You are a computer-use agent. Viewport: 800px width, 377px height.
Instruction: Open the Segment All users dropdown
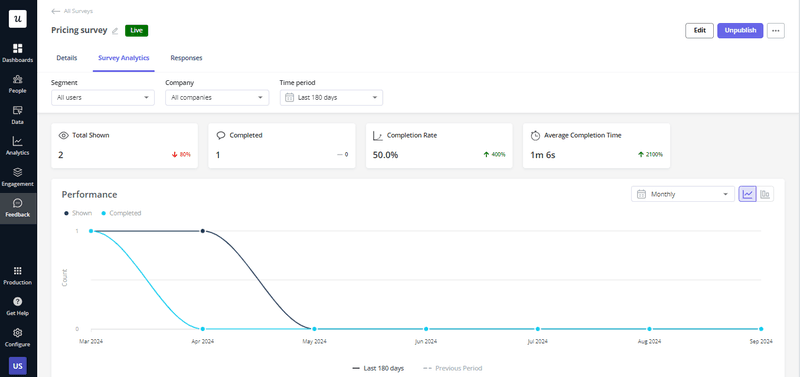[103, 97]
